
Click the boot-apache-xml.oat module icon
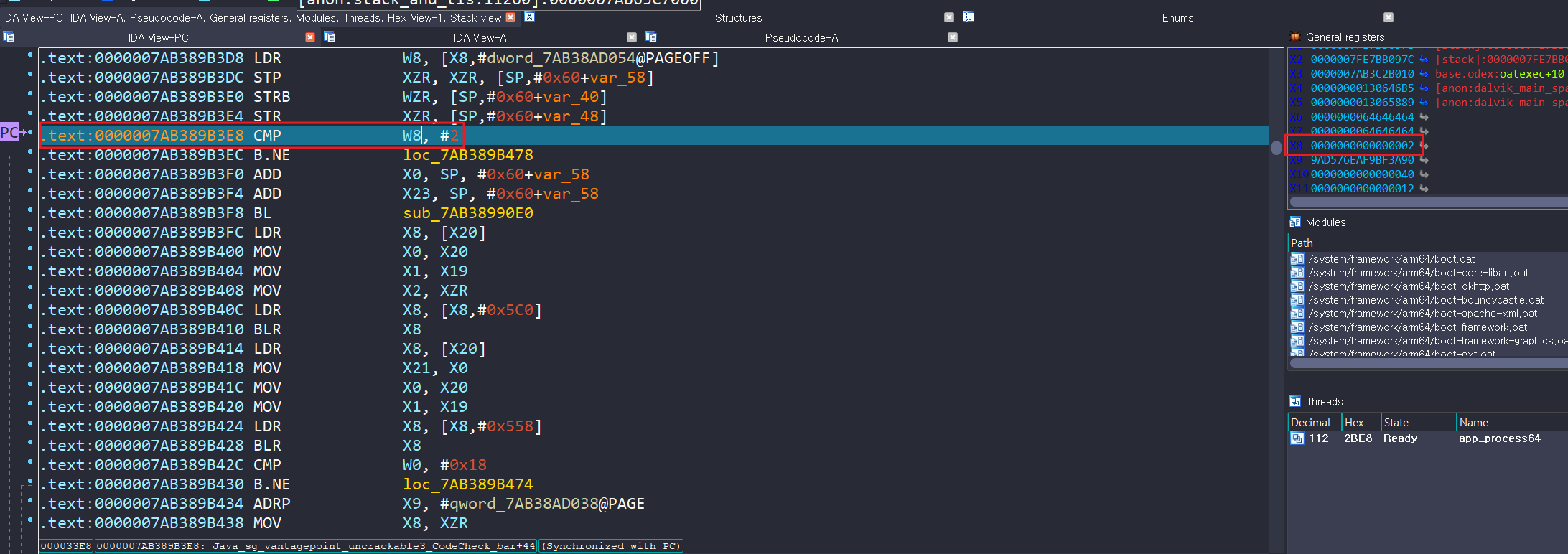(x=1297, y=314)
